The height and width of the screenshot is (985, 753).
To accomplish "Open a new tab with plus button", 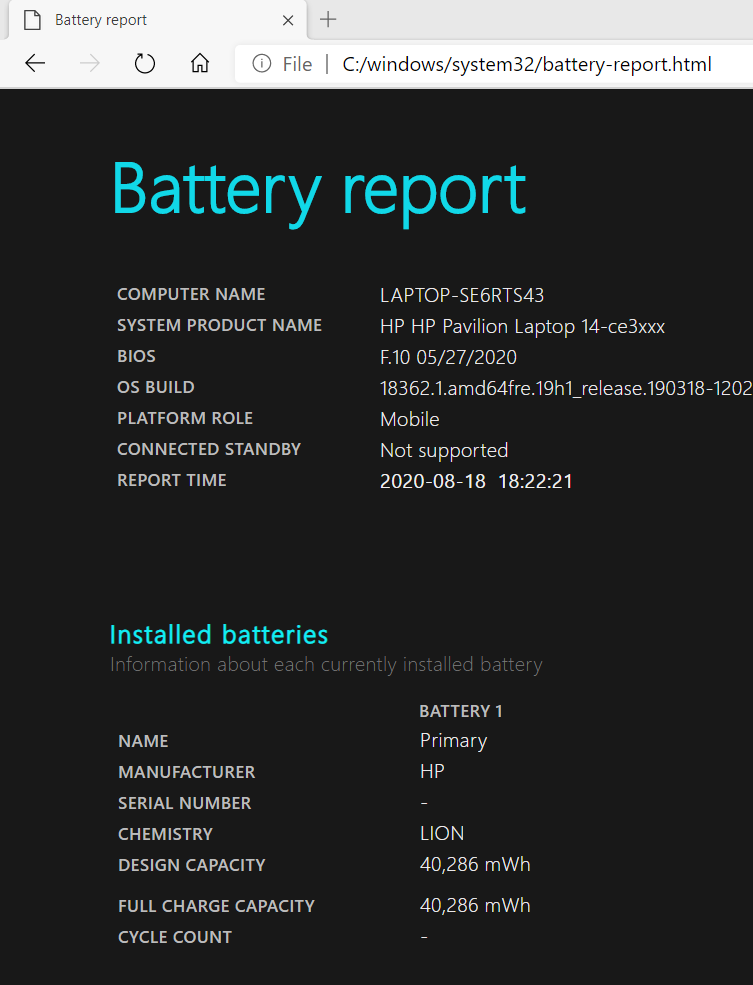I will 328,19.
